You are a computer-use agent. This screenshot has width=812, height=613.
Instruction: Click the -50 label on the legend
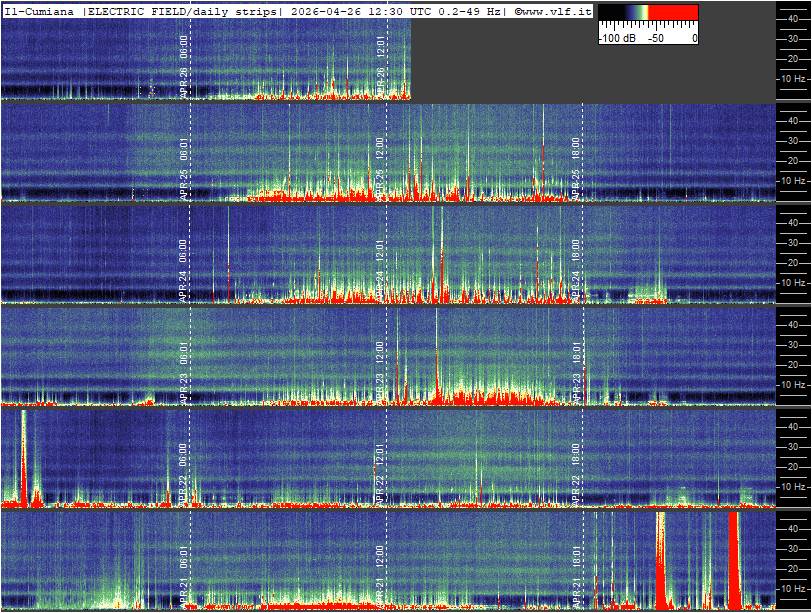pos(655,38)
